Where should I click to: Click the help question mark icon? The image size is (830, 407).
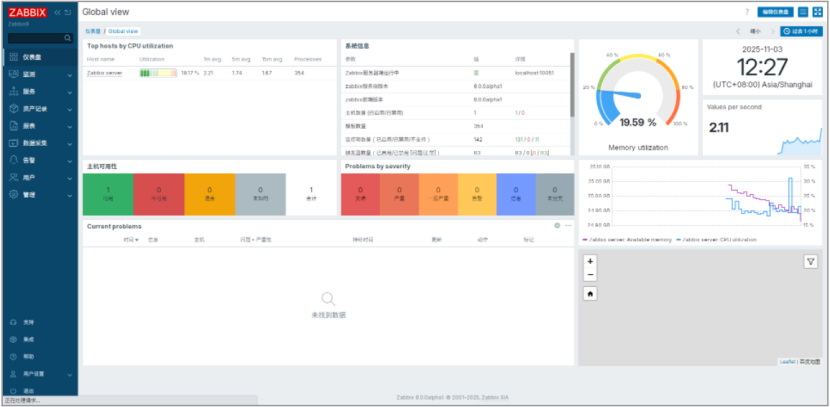coord(746,12)
